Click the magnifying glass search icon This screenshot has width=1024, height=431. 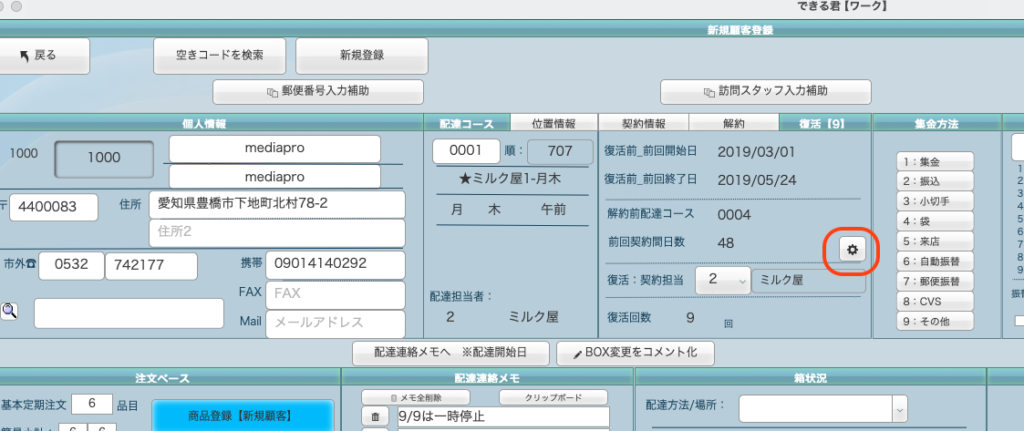click(9, 312)
